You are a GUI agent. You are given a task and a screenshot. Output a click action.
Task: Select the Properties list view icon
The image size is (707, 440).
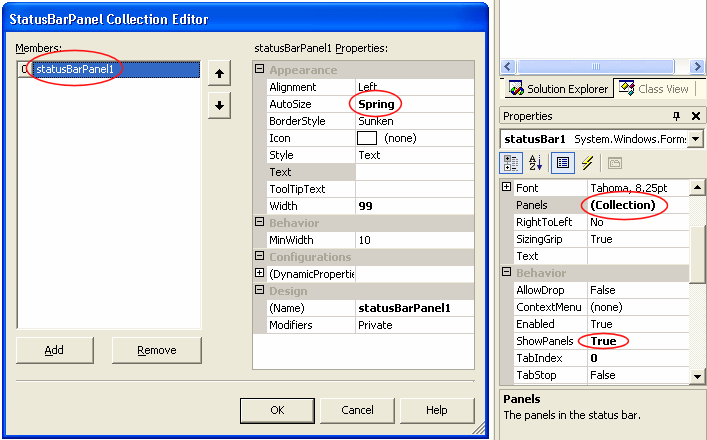click(562, 162)
